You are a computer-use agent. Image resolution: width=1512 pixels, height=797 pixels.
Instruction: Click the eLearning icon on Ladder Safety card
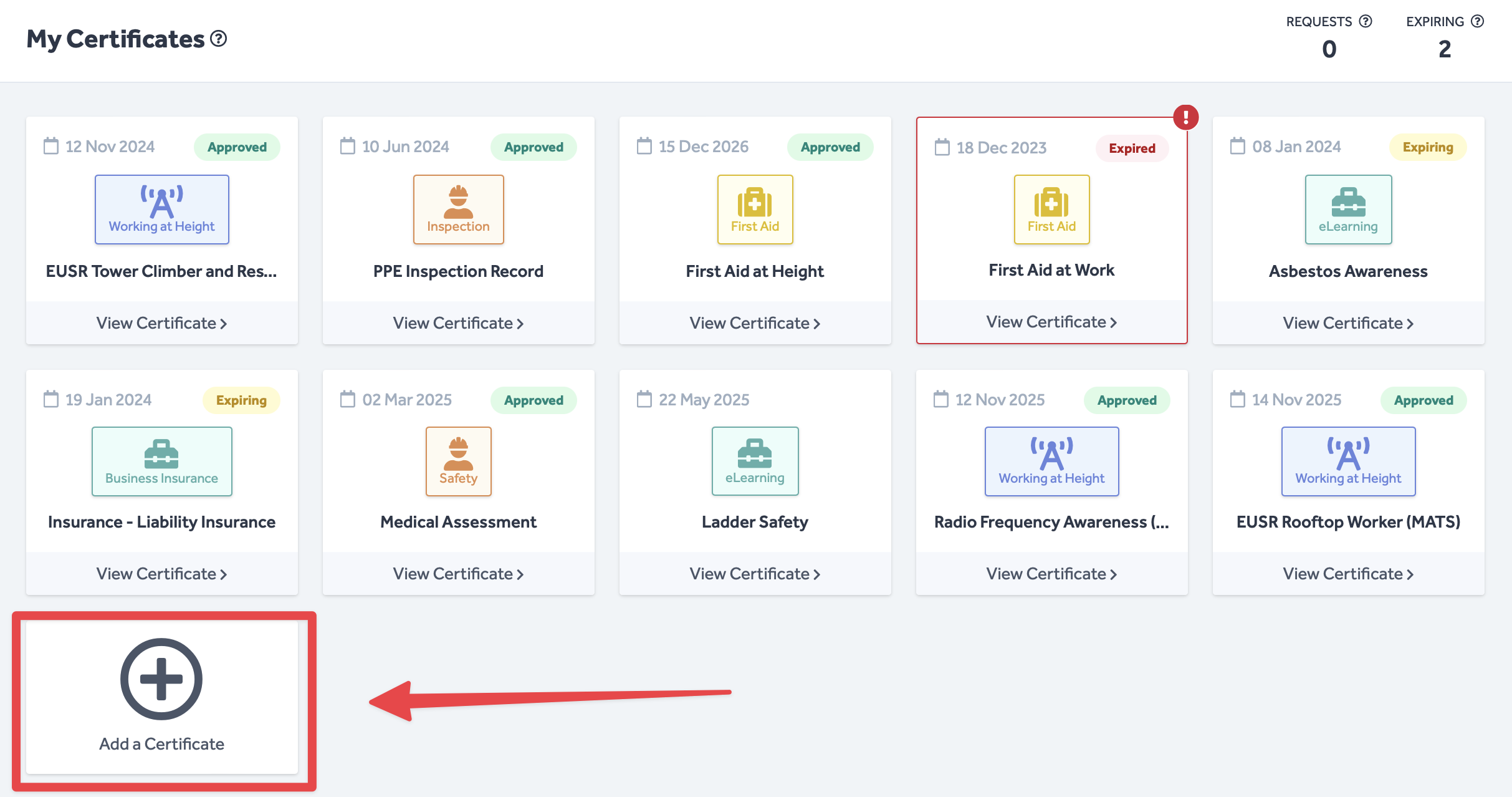tap(755, 461)
